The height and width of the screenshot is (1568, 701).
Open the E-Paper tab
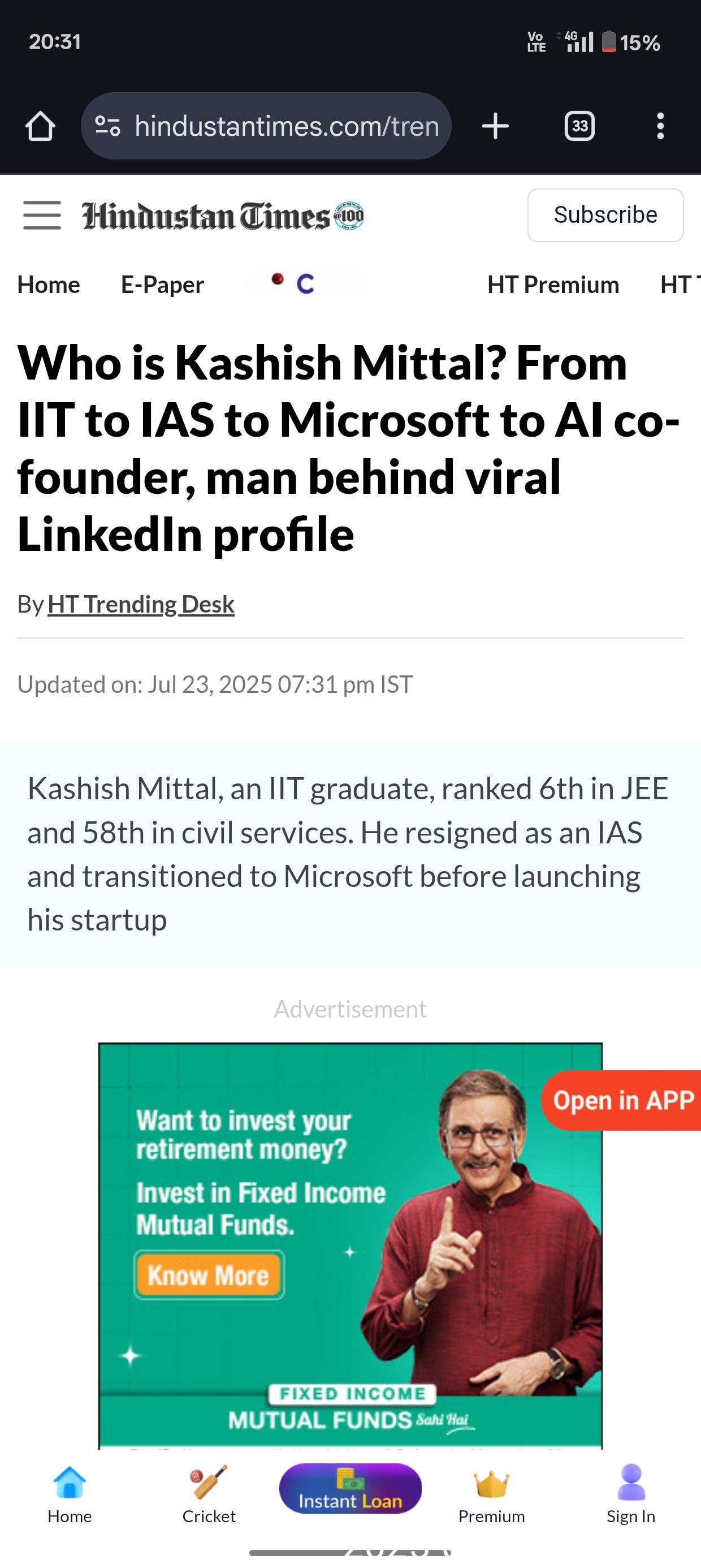(x=162, y=285)
